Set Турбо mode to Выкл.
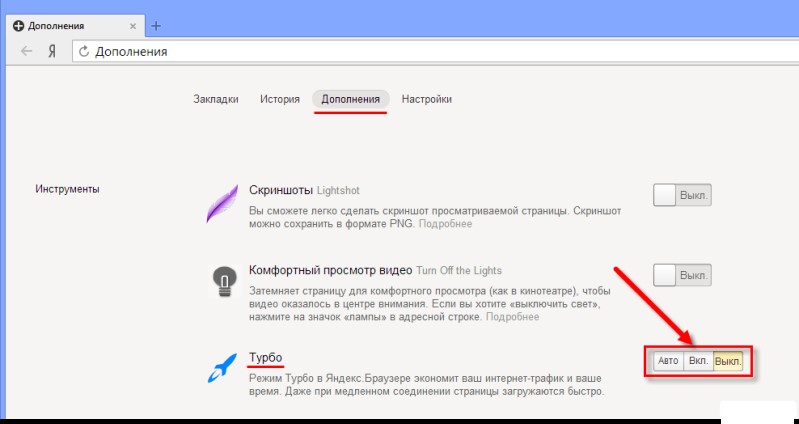Screen dimensions: 799x424 point(728,361)
